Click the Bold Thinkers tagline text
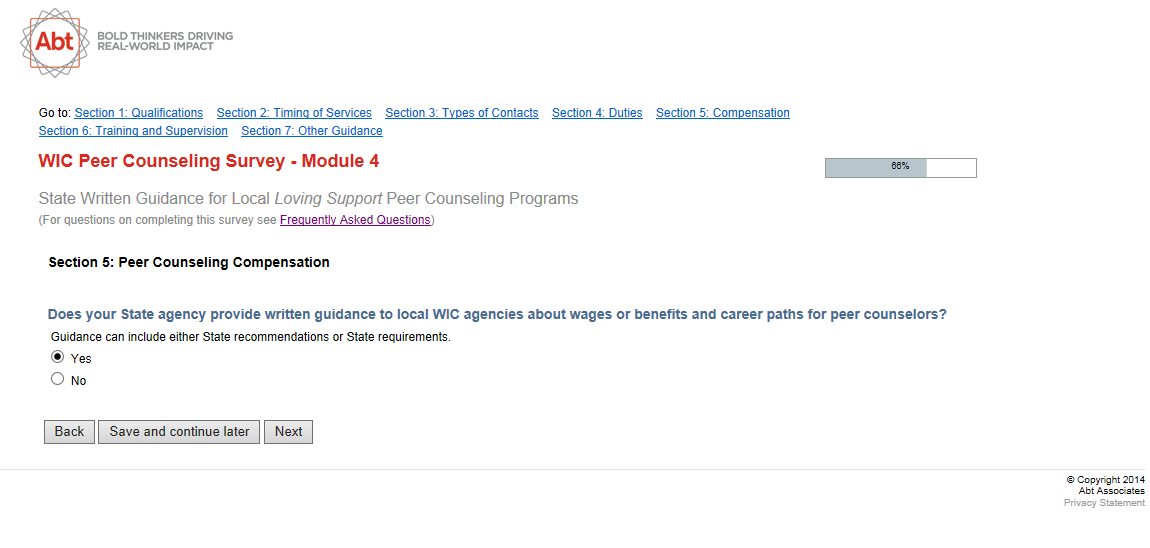The width and height of the screenshot is (1150, 548). (165, 41)
